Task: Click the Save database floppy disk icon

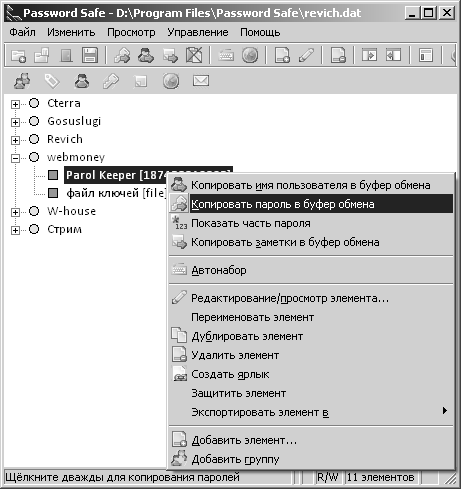Action: point(90,55)
